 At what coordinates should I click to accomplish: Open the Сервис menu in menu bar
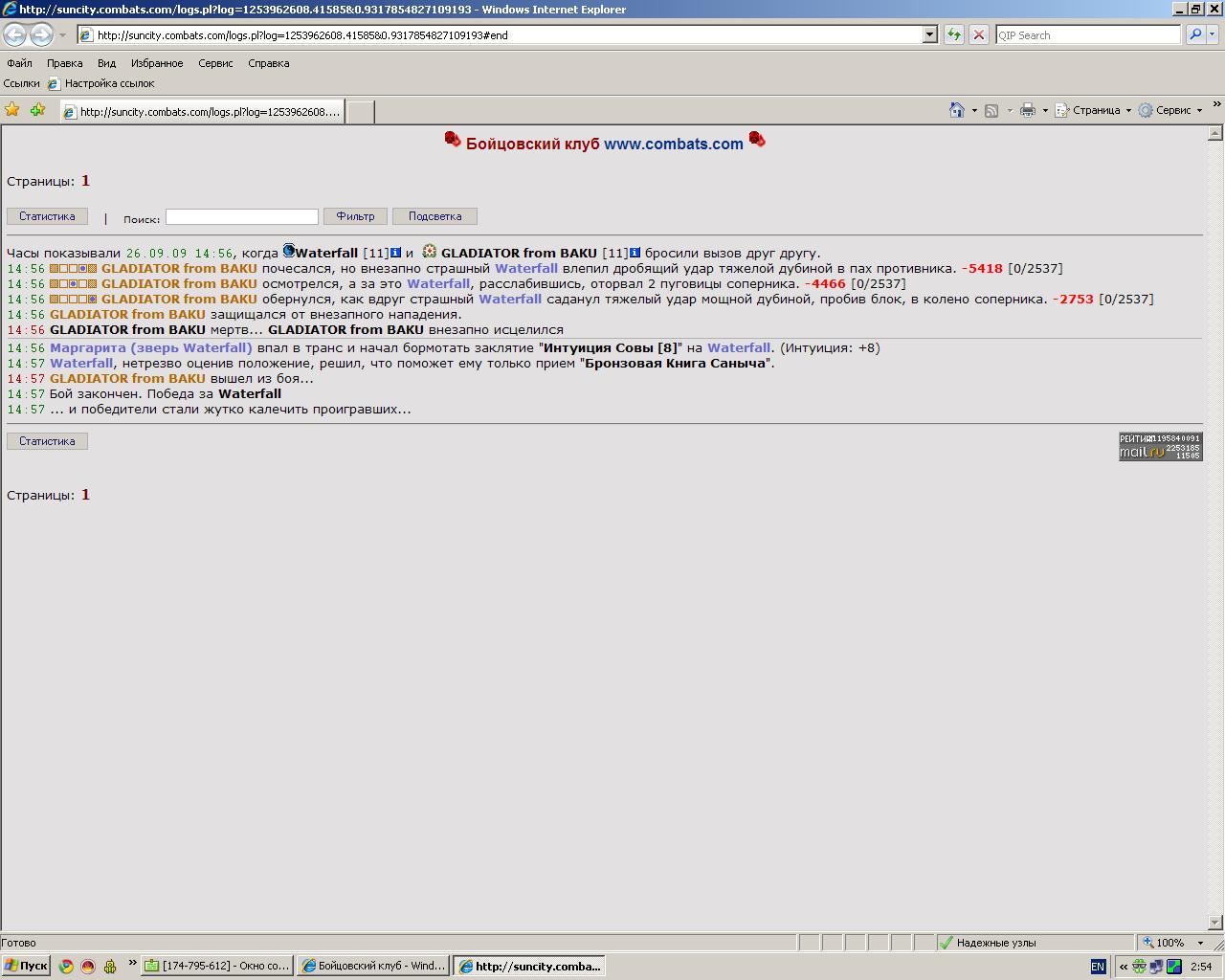(x=215, y=63)
